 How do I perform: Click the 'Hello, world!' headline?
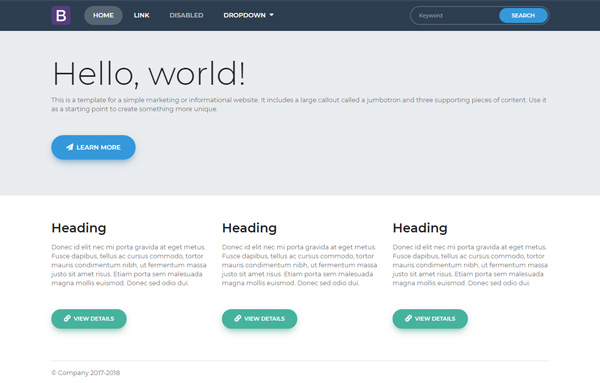coord(148,74)
